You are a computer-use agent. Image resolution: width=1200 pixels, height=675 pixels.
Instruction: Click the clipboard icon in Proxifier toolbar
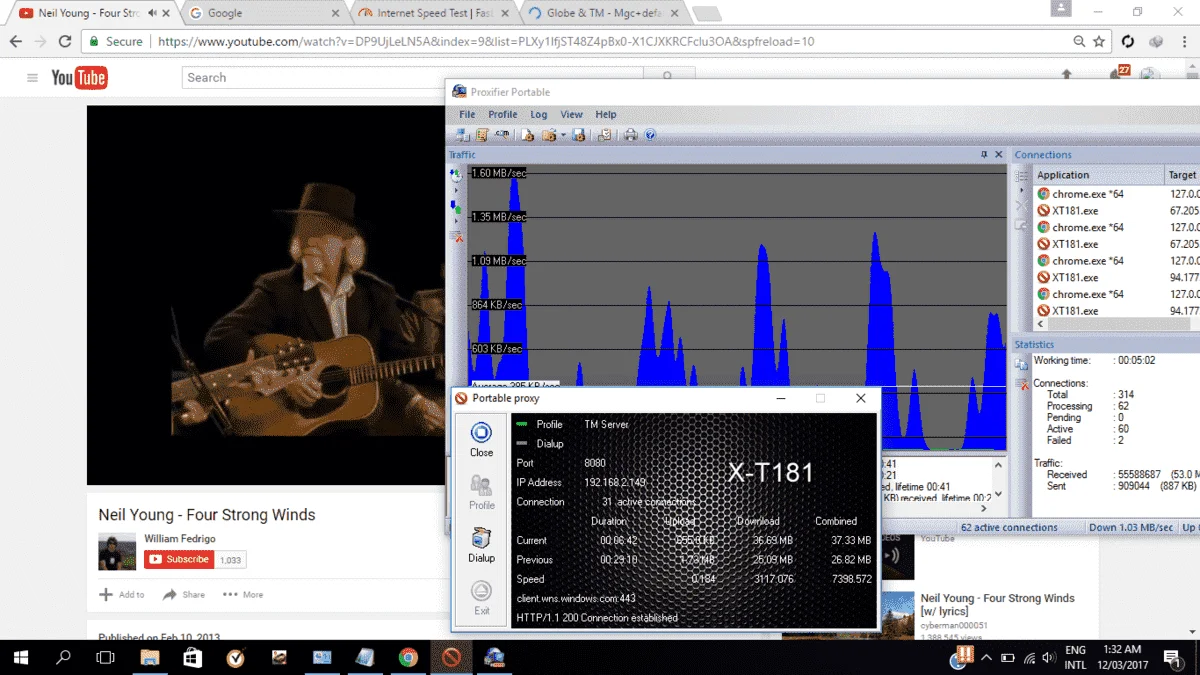pos(604,135)
